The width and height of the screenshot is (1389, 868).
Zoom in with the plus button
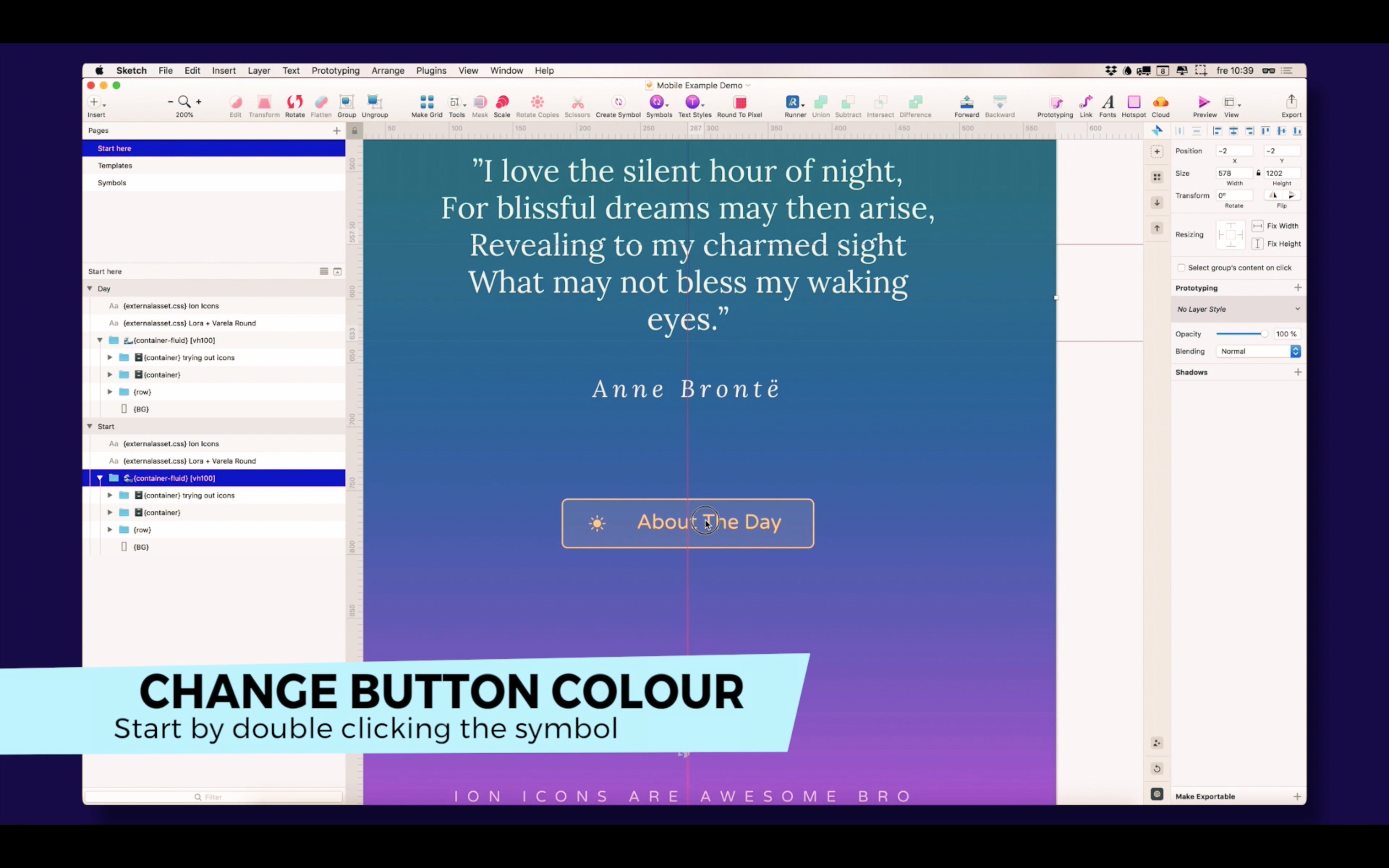tap(199, 102)
